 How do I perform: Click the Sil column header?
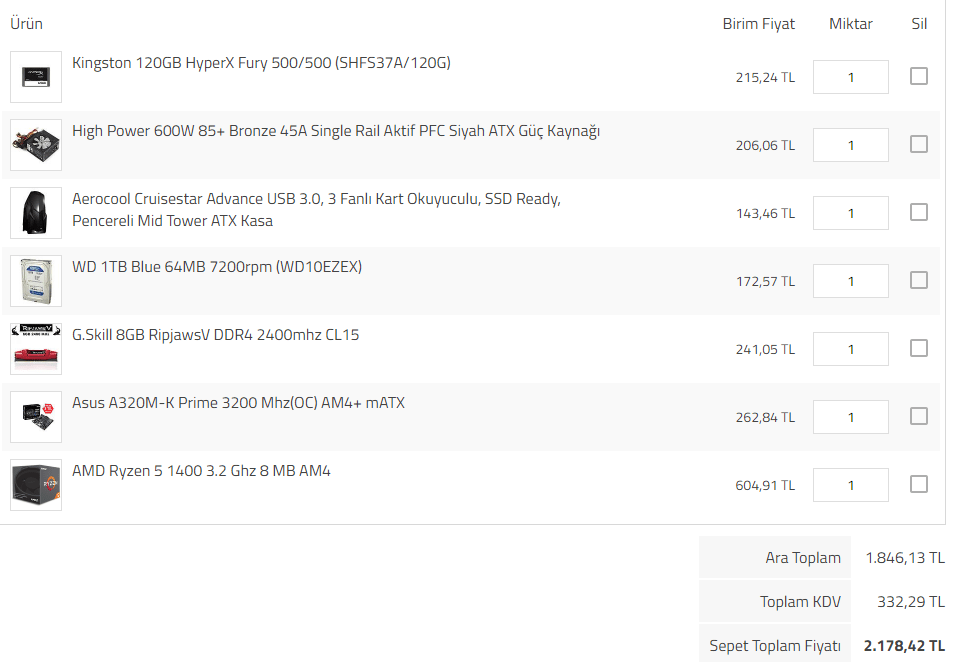(918, 24)
